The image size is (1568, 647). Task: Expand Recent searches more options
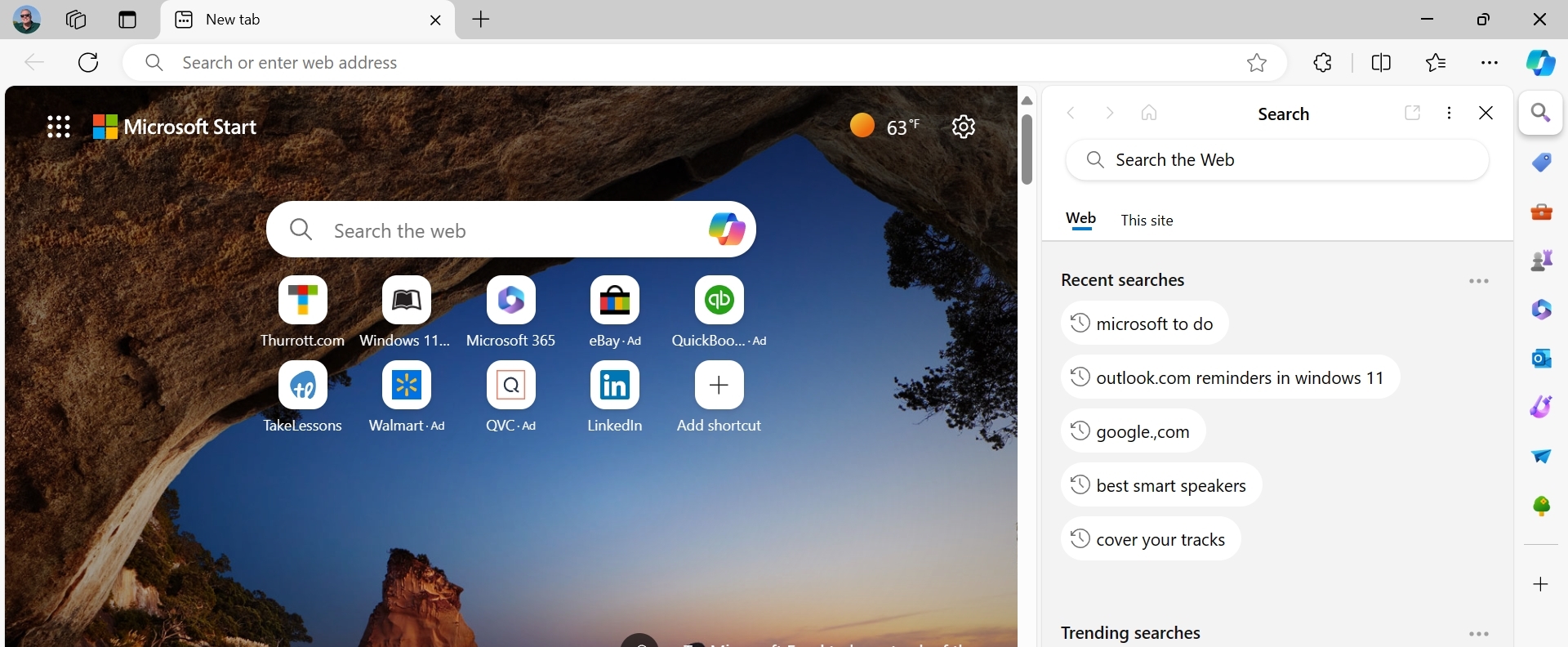pyautogui.click(x=1479, y=281)
